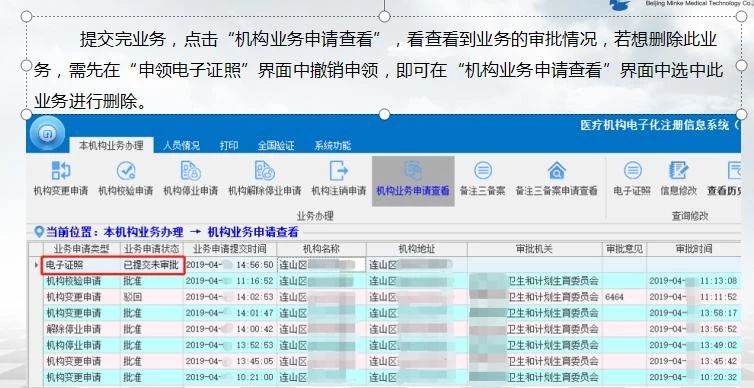754x388 pixels.
Task: Click row indicator arrow beside 电子证照
Action: [37, 265]
